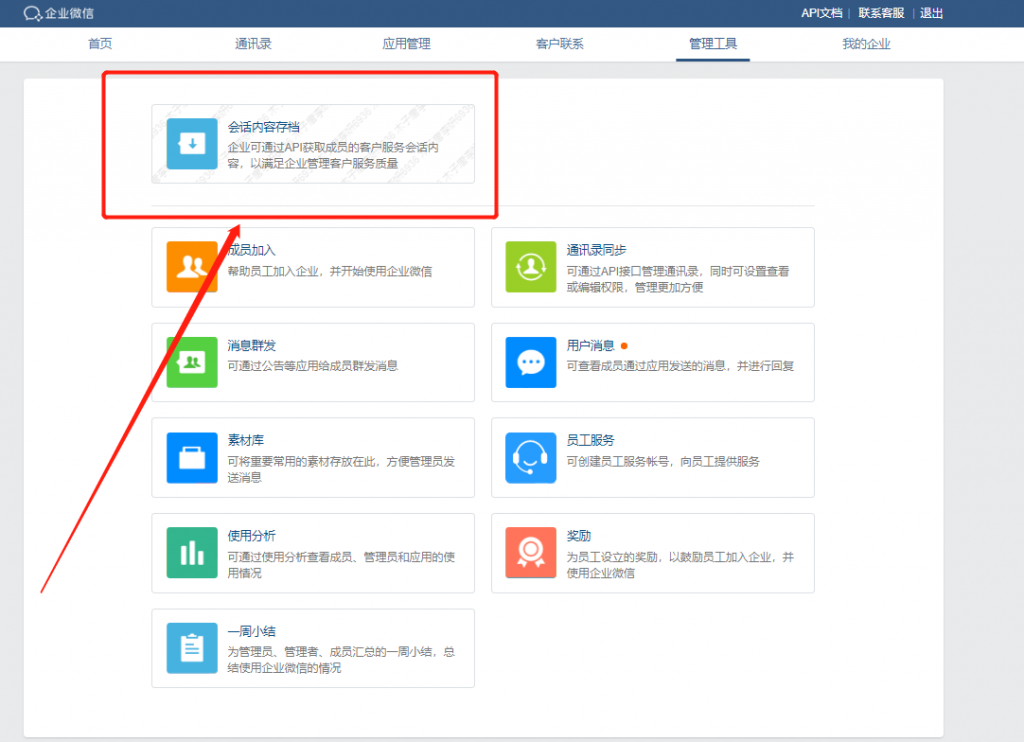Viewport: 1024px width, 742px height.
Task: Log out via the 退出 button
Action: click(x=931, y=14)
